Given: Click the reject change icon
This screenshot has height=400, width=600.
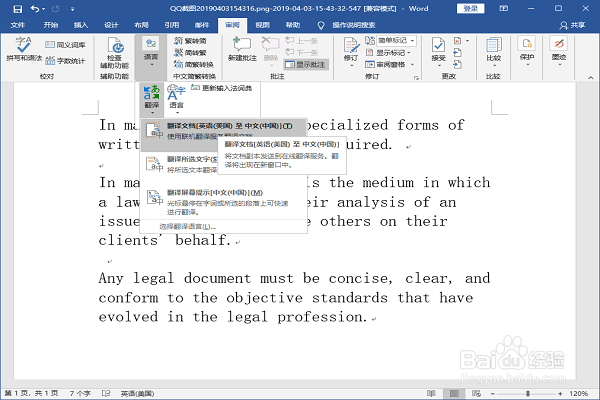Looking at the screenshot, I should (457, 41).
